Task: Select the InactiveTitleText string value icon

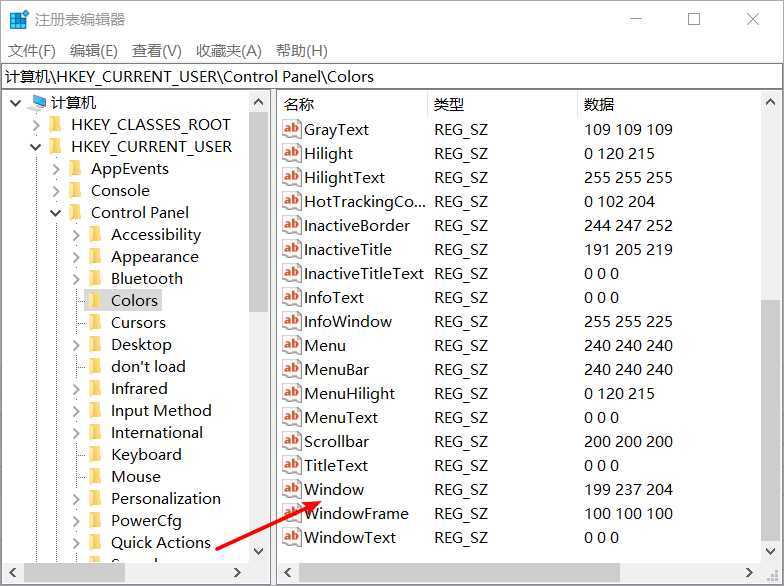Action: click(292, 273)
